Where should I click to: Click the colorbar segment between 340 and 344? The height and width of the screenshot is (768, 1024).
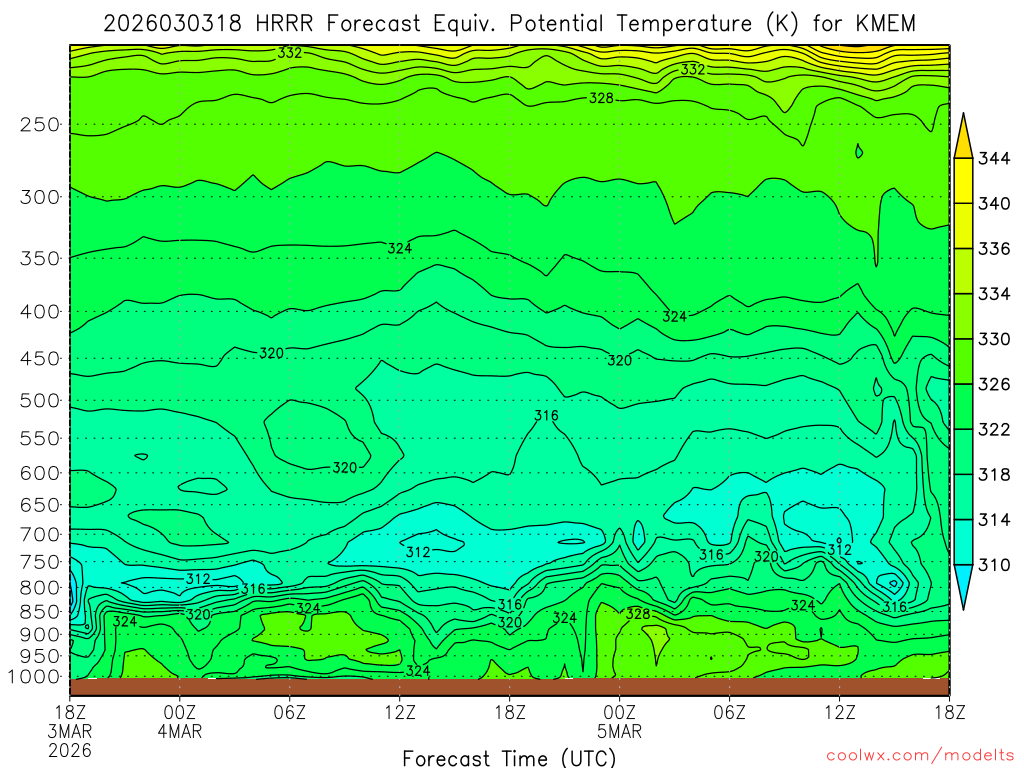[x=963, y=181]
